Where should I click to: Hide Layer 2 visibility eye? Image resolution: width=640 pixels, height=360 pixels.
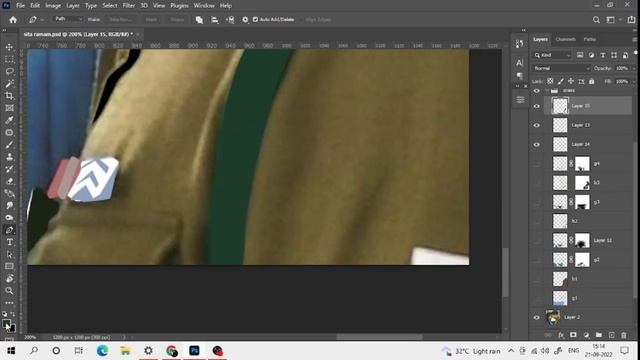[537, 318]
